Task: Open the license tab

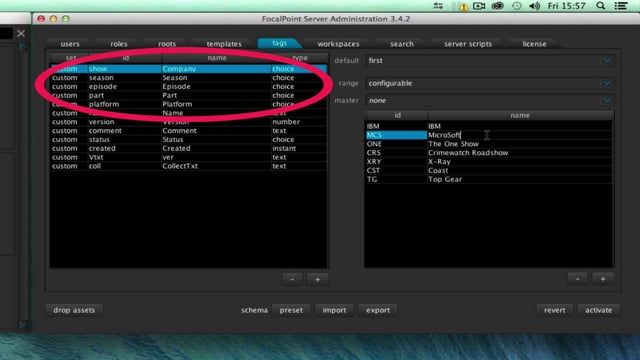Action: click(534, 44)
